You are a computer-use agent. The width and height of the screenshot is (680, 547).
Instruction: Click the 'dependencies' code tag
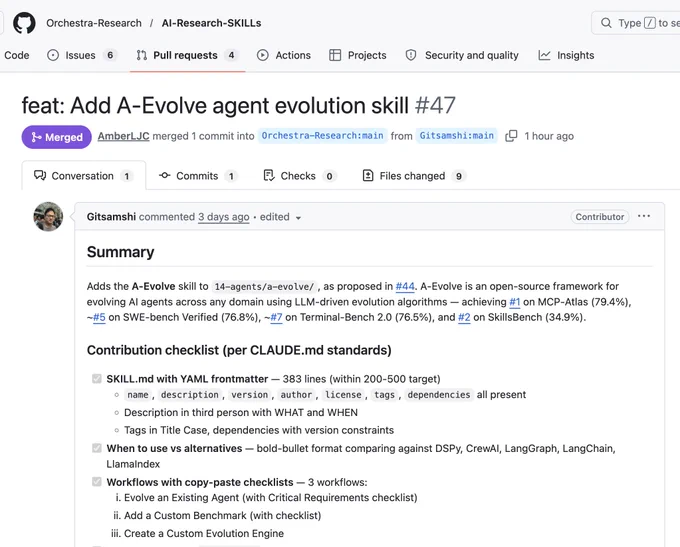click(x=439, y=395)
